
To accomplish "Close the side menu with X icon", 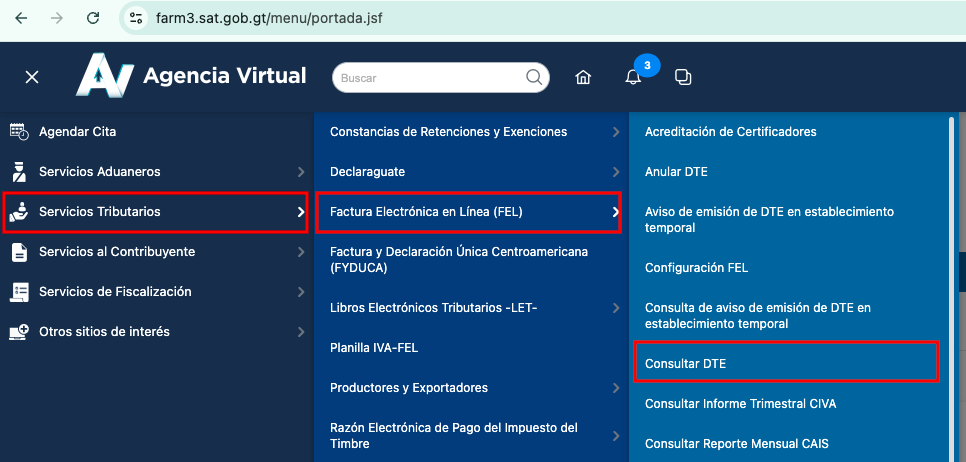I will point(32,77).
